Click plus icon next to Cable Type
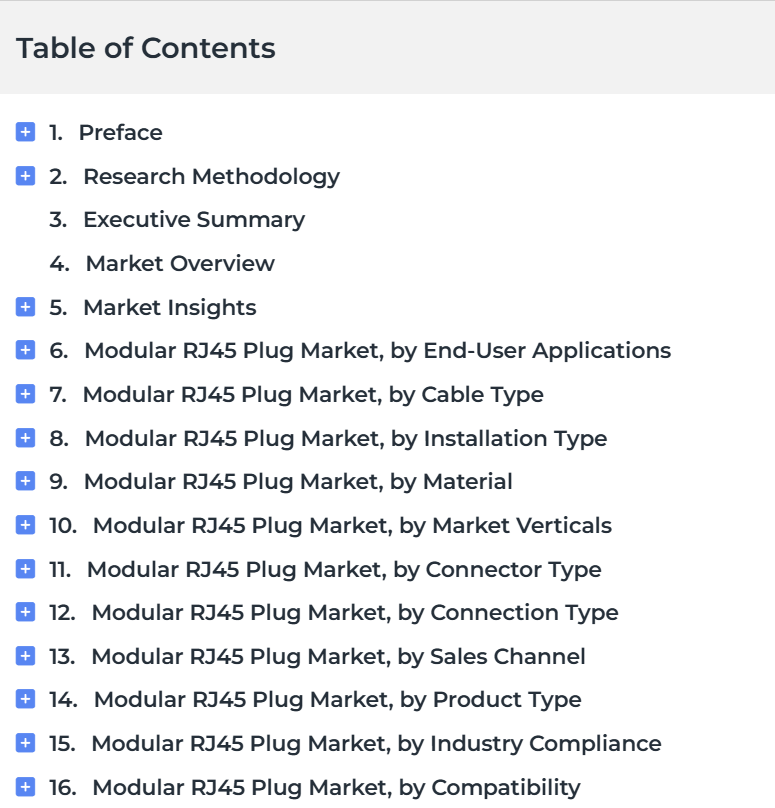 pyautogui.click(x=25, y=394)
